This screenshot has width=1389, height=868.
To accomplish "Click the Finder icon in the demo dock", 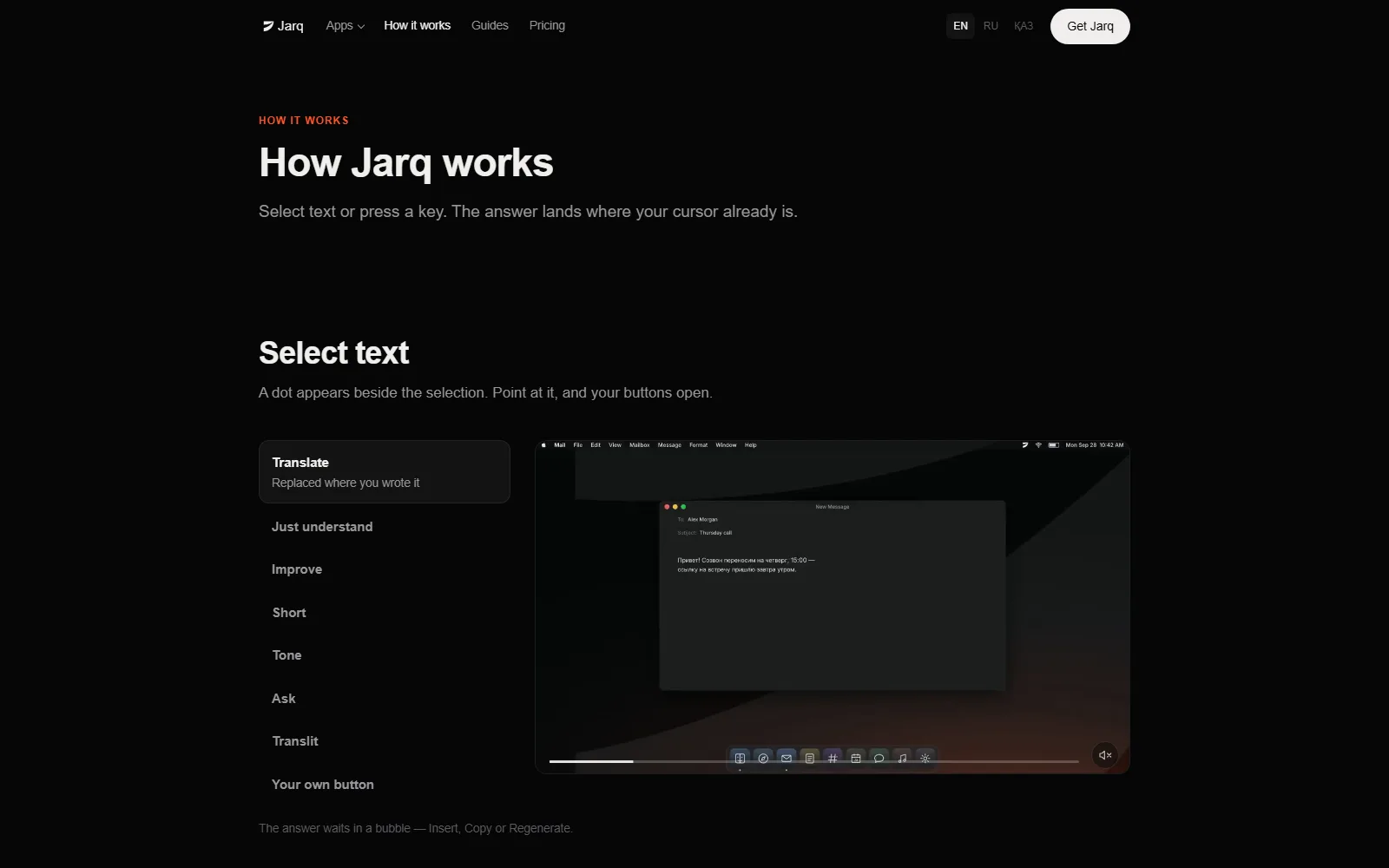I will (x=740, y=758).
